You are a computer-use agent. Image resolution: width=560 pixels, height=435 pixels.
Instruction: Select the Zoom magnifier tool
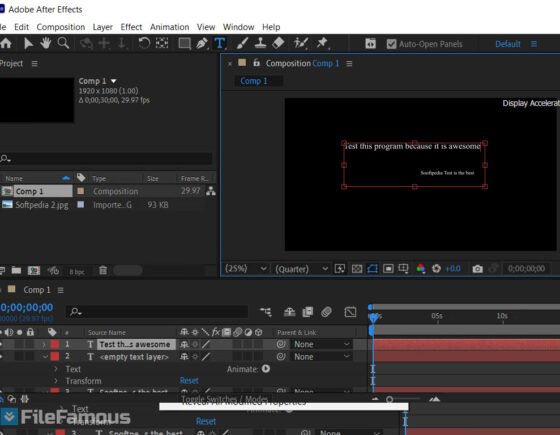[63, 44]
